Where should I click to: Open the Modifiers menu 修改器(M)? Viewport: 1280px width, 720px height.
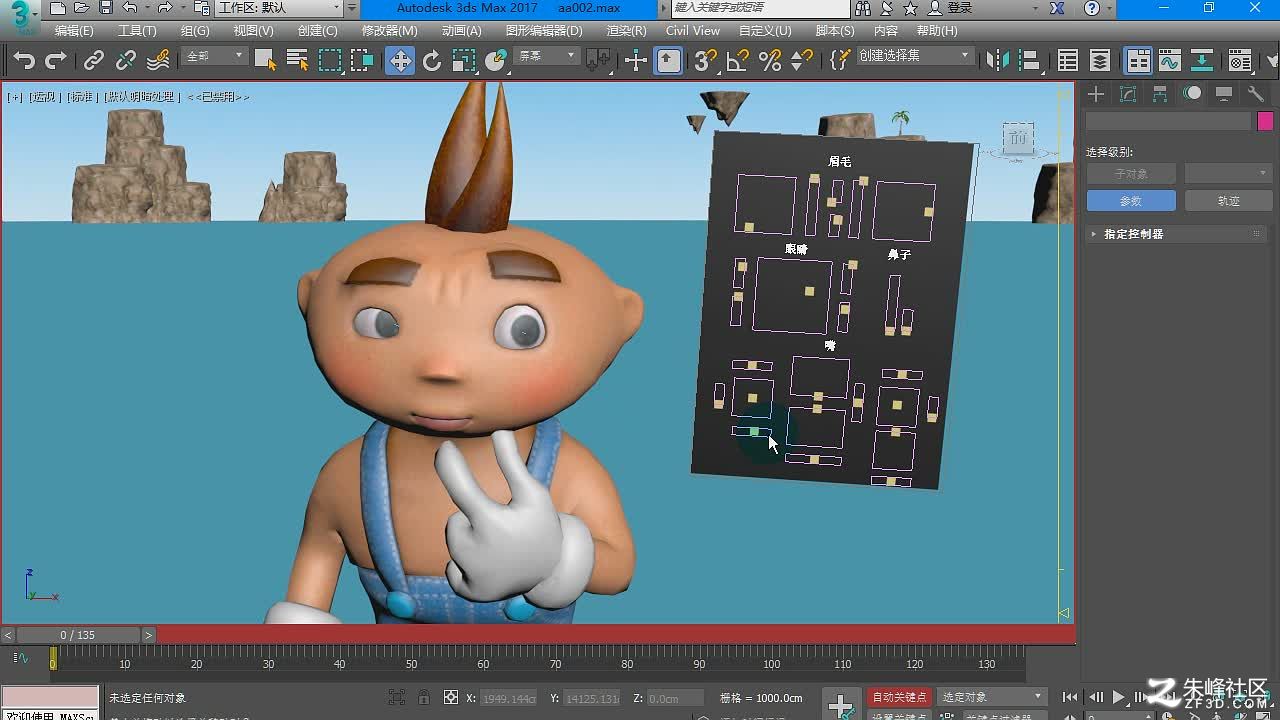389,31
